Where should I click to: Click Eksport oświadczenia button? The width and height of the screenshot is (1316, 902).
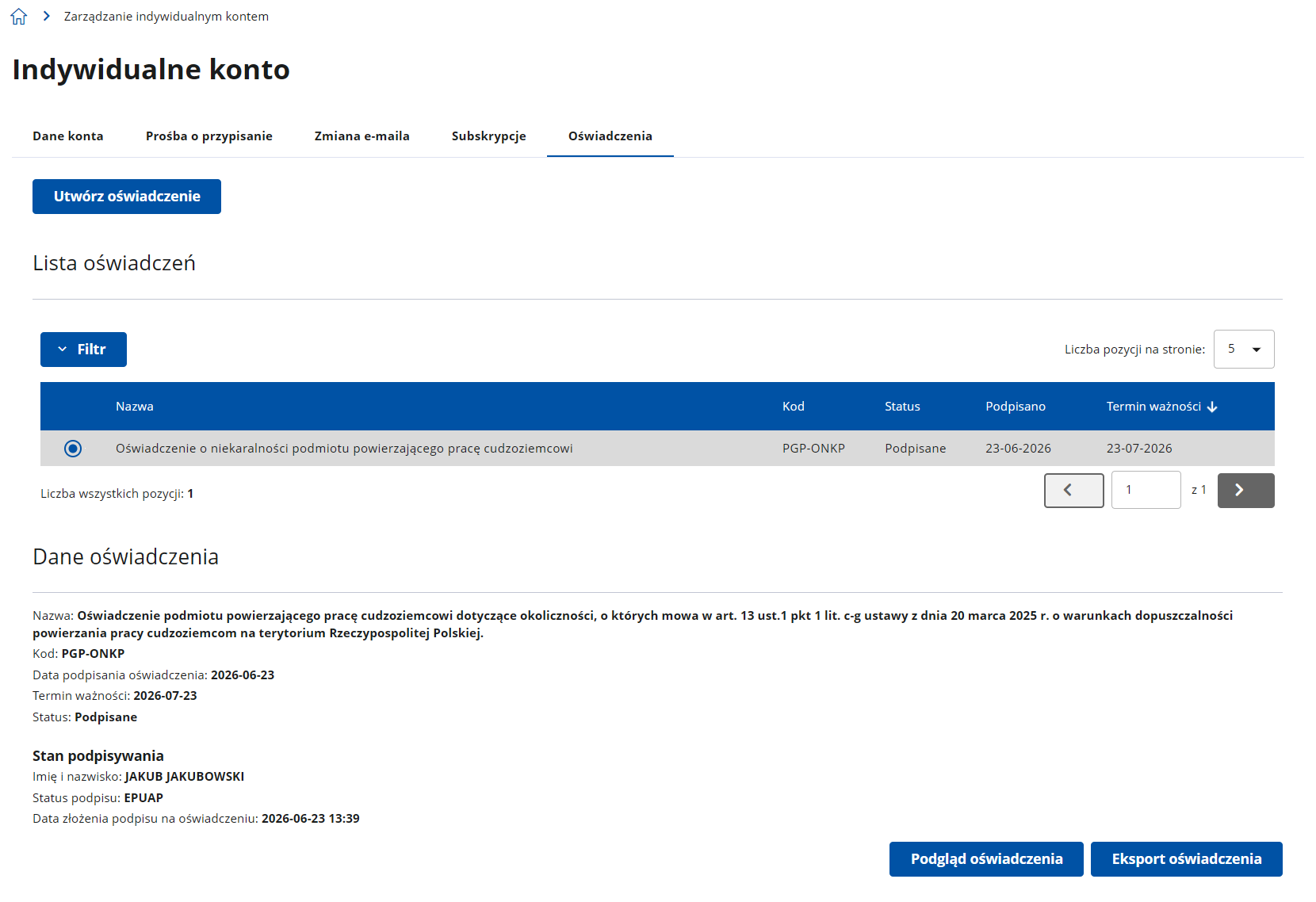click(1187, 859)
